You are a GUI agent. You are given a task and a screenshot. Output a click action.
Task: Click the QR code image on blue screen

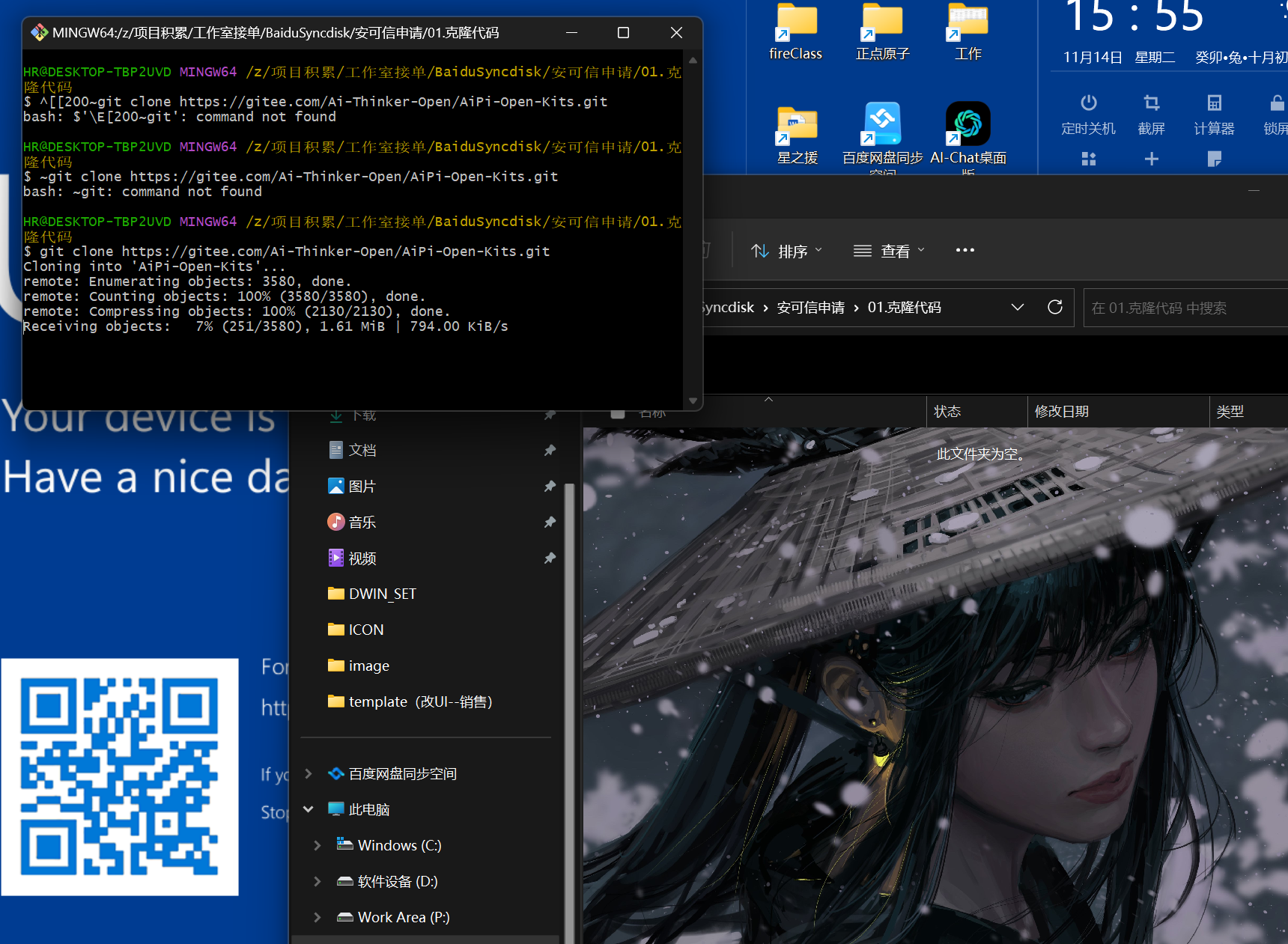pos(120,776)
